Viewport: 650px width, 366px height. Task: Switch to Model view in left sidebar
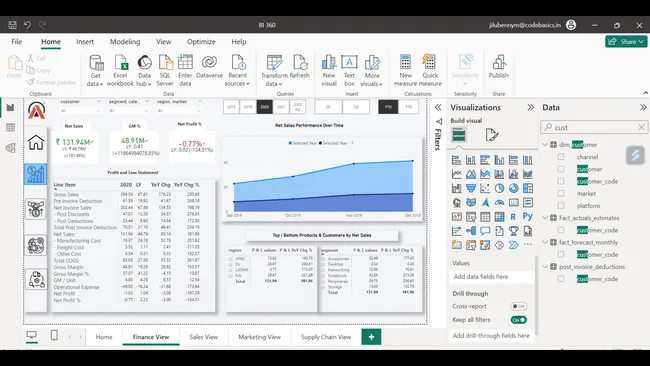(10, 148)
